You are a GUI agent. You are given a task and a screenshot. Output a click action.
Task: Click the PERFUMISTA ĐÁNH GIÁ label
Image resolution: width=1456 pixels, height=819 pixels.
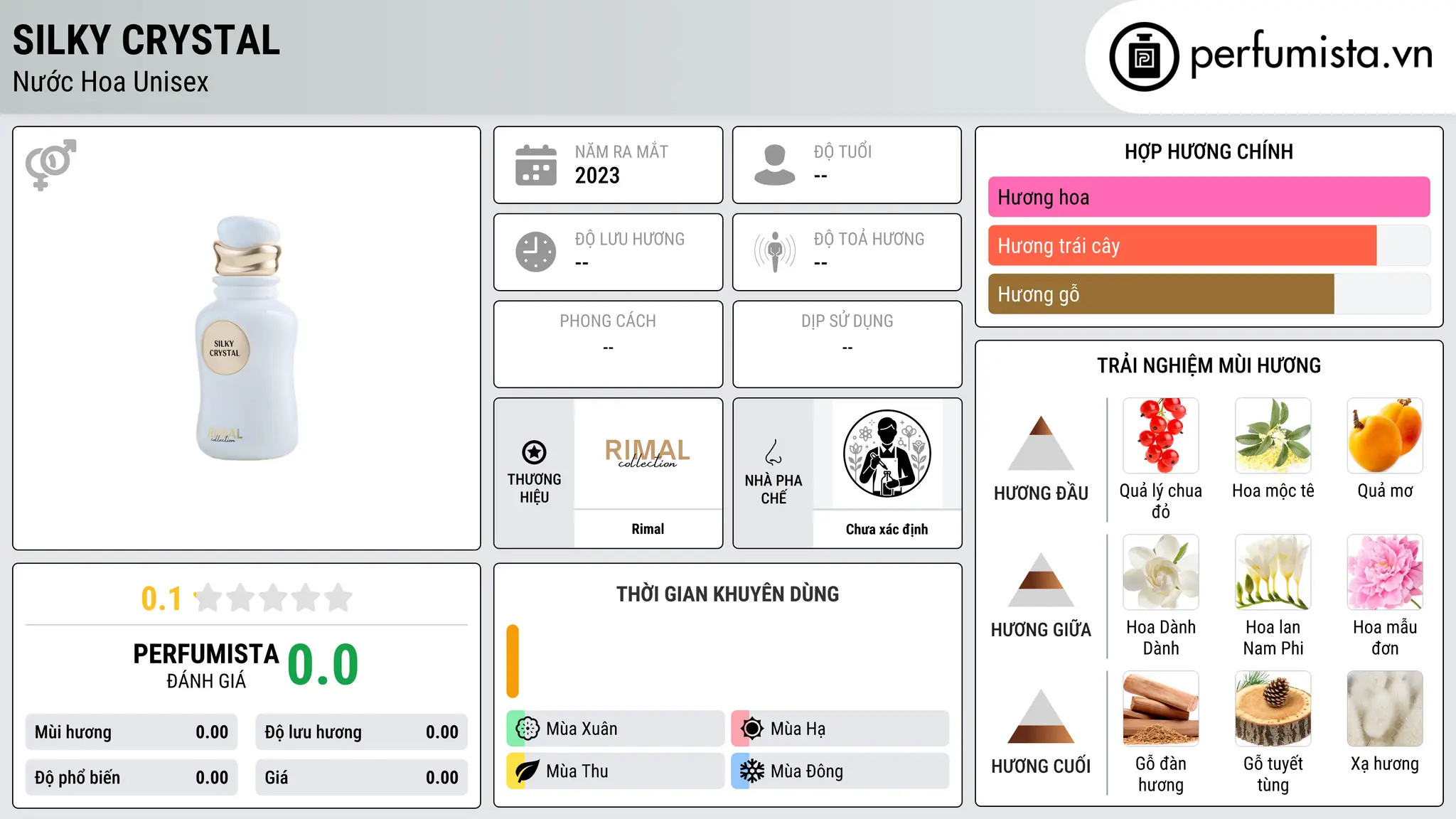206,665
